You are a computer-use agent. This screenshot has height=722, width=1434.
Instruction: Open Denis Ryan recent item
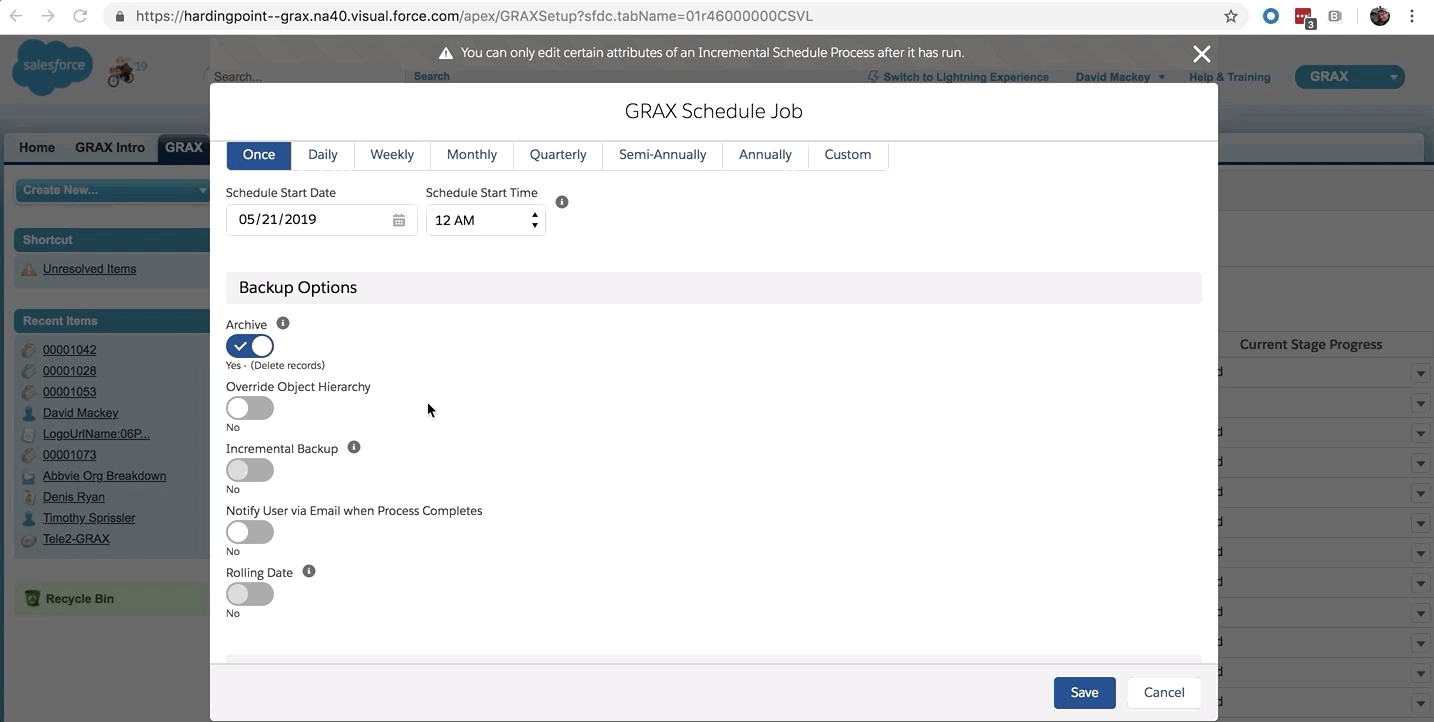point(74,497)
